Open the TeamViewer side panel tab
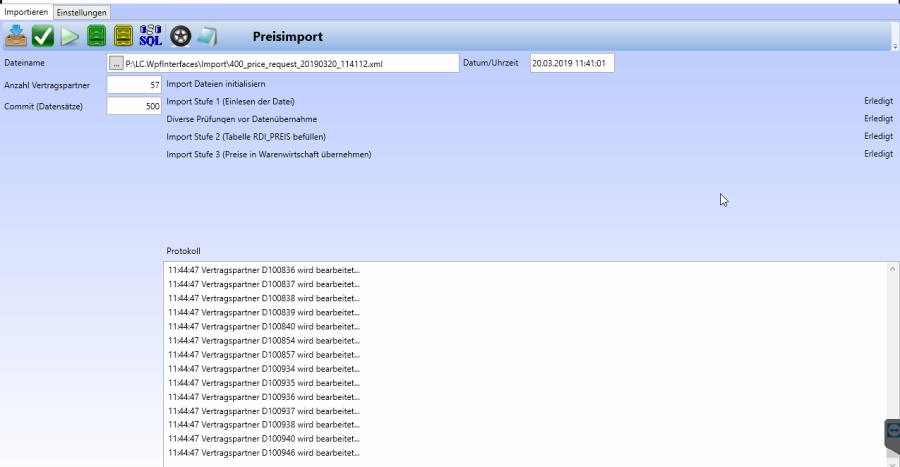 pyautogui.click(x=892, y=432)
